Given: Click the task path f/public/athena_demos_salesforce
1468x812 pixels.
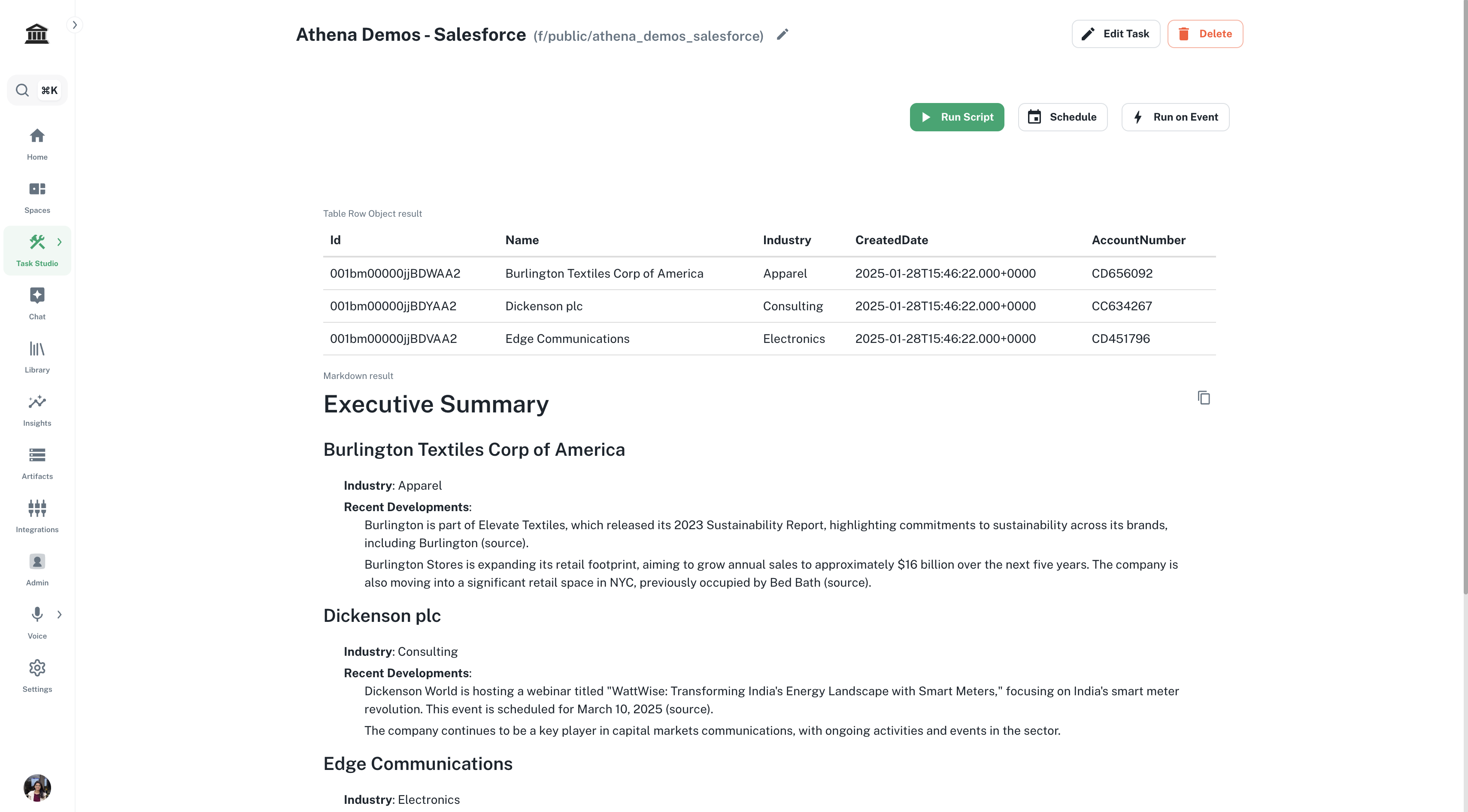Looking at the screenshot, I should (648, 36).
